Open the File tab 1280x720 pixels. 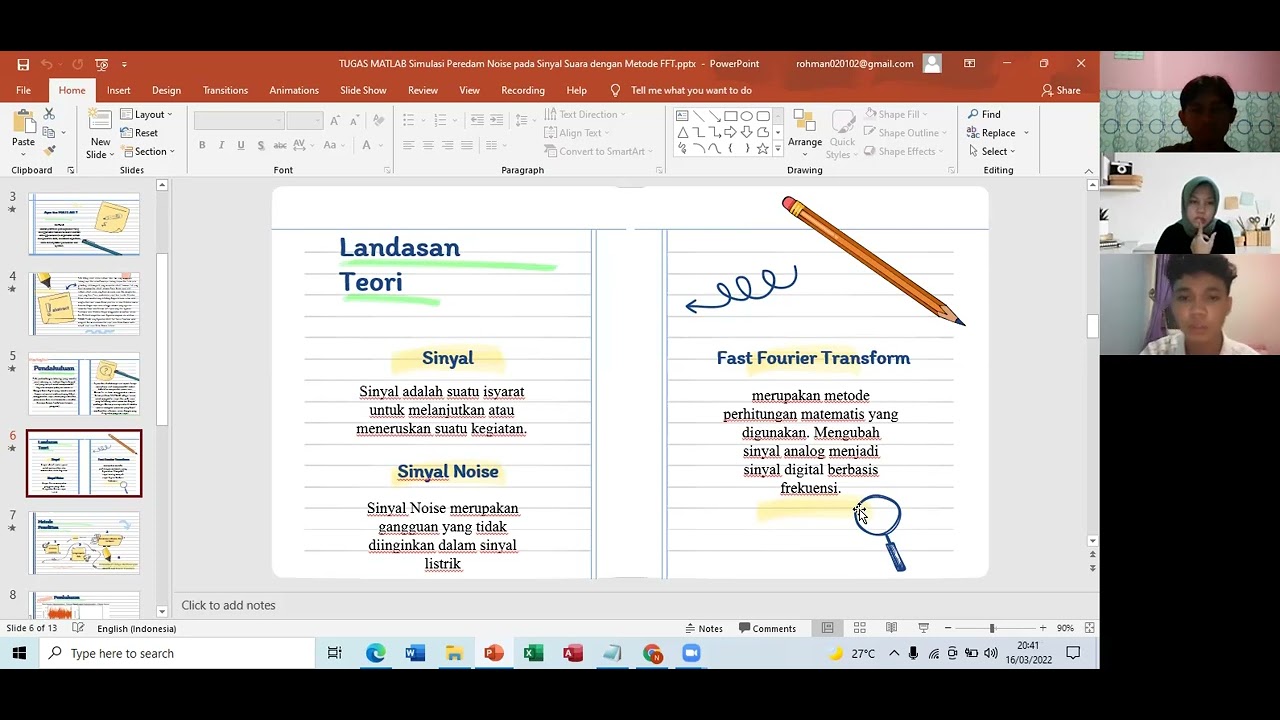pos(23,90)
